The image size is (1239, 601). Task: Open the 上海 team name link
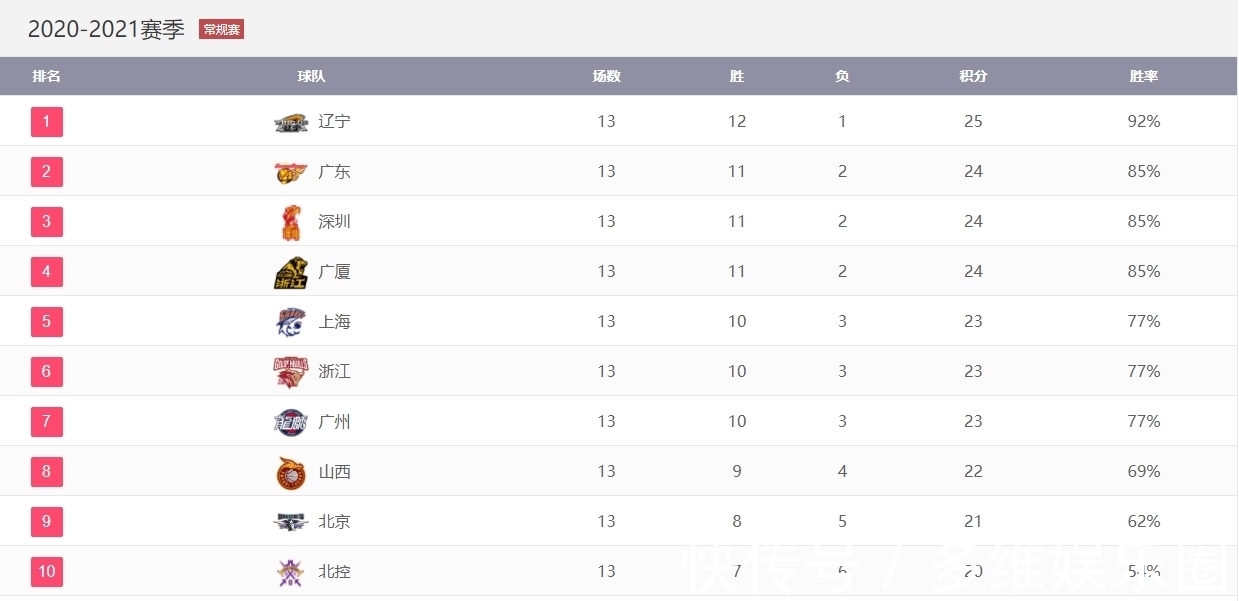click(335, 322)
